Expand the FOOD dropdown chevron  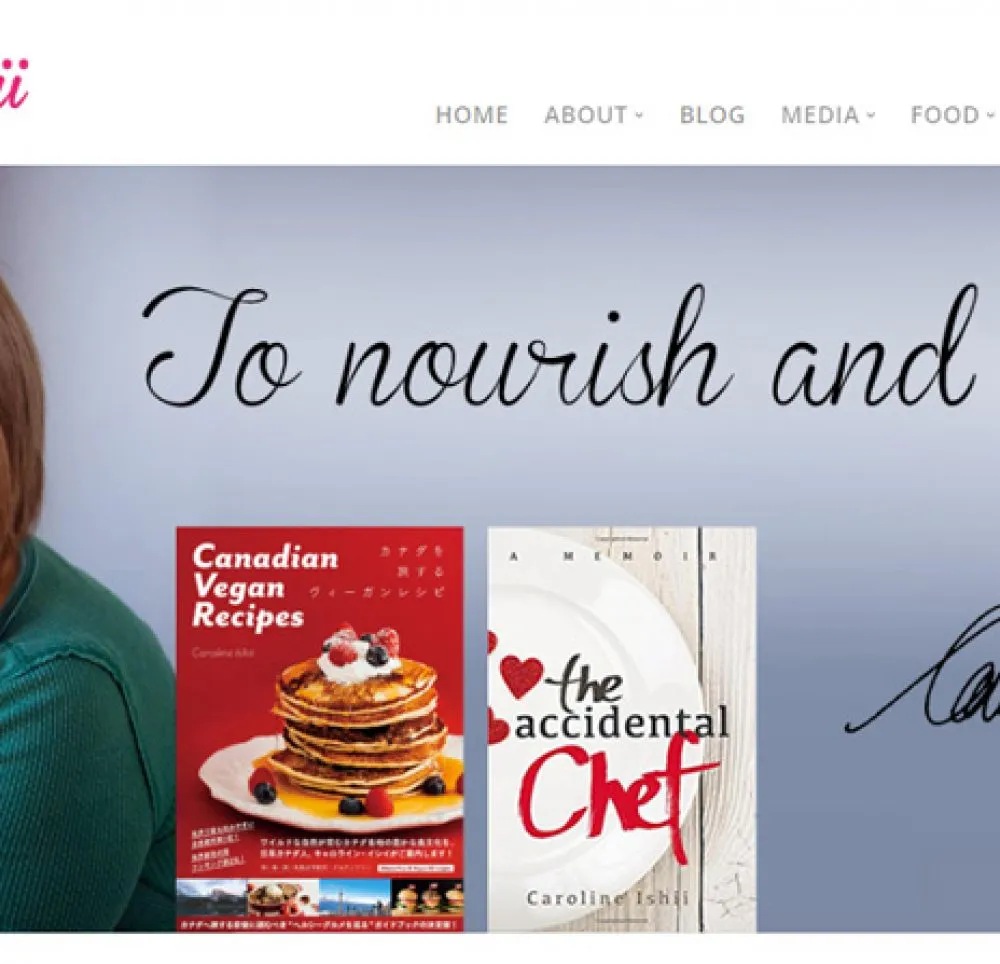990,116
